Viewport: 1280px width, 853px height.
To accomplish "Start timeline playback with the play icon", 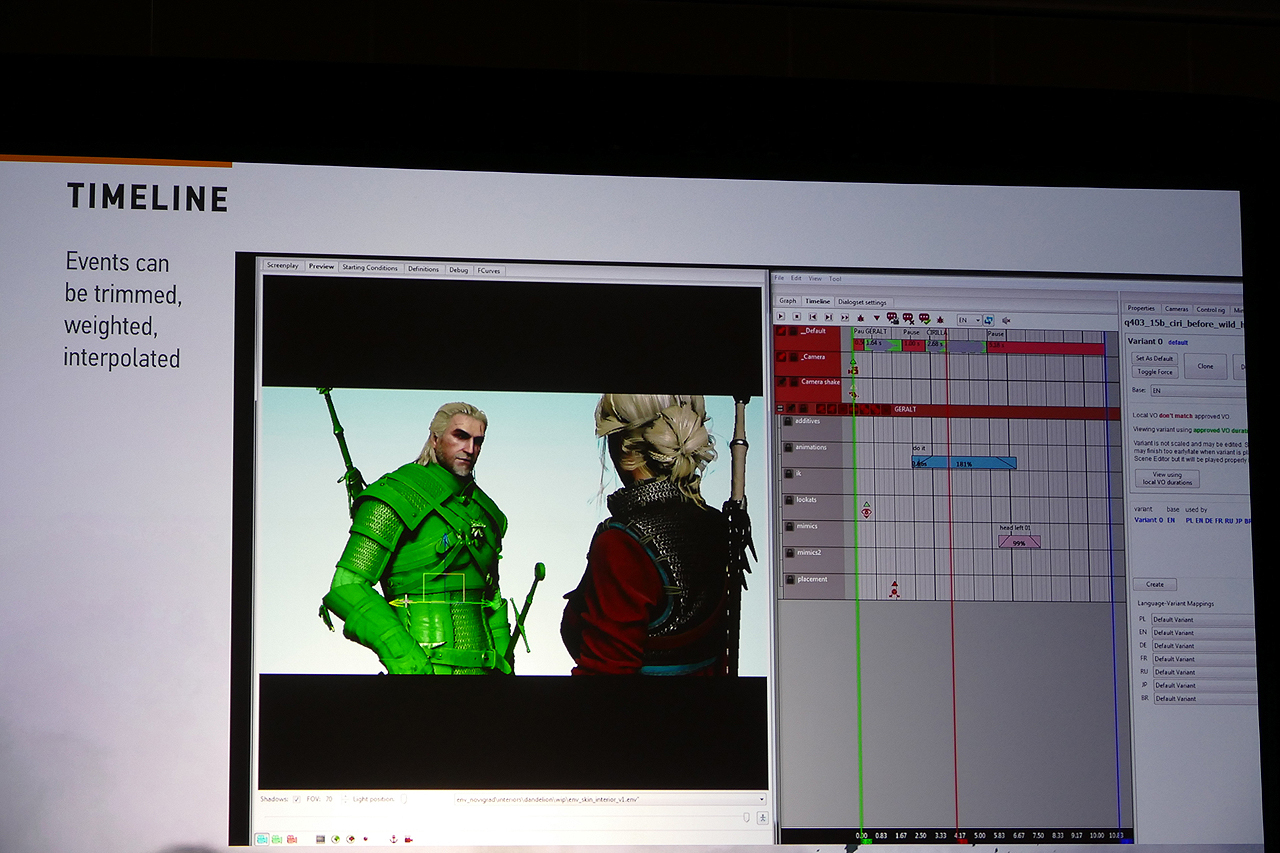I will pos(781,316).
